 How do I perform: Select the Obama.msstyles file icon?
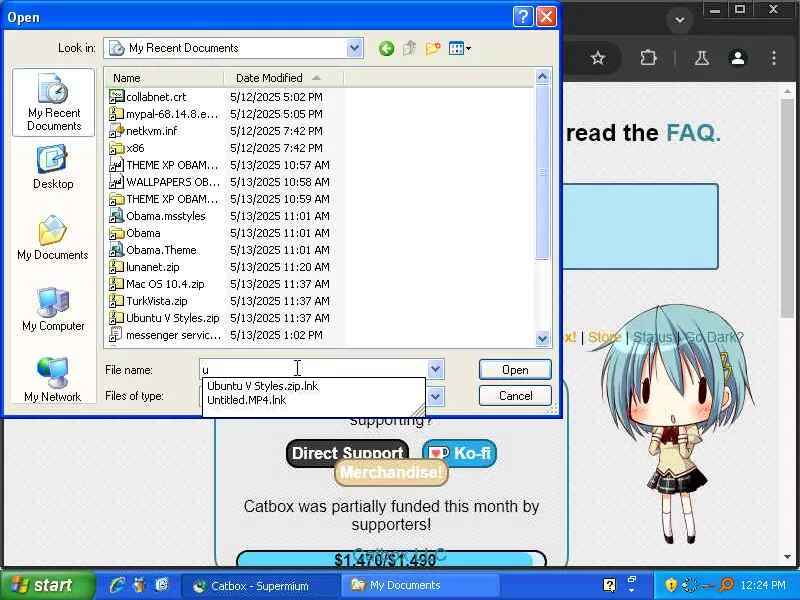pyautogui.click(x=116, y=216)
